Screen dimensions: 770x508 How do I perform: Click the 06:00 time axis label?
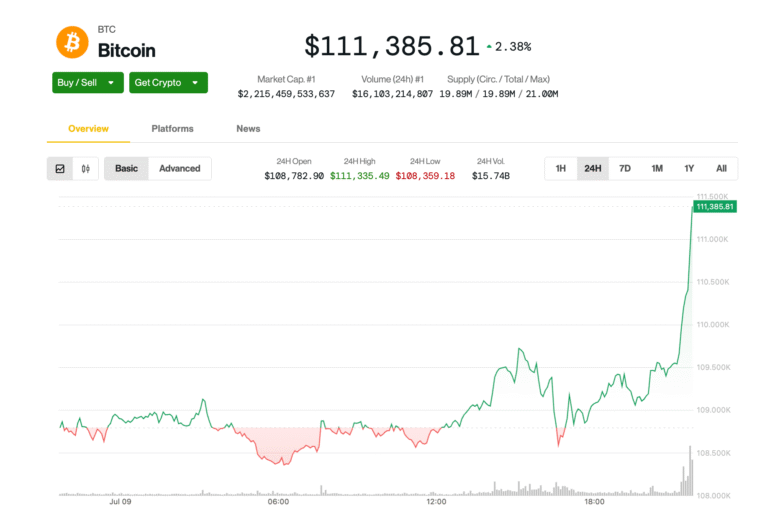tap(278, 502)
